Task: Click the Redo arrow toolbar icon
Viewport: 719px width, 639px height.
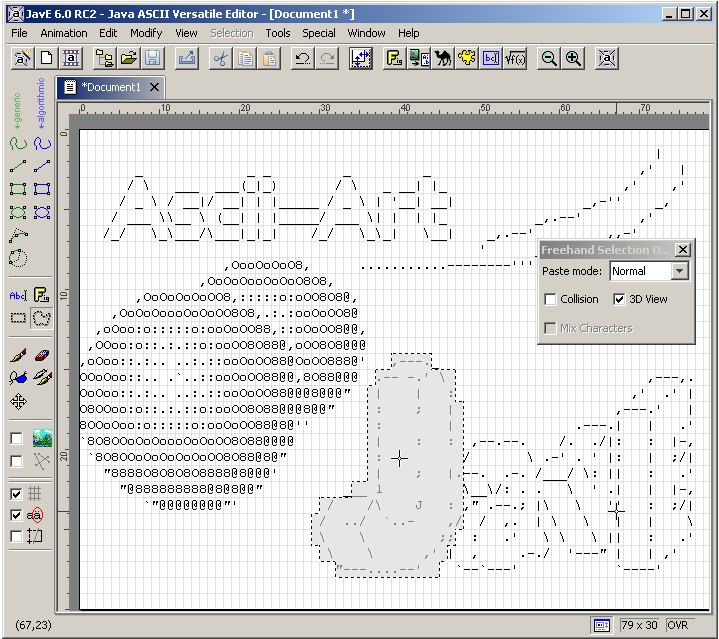Action: [327, 58]
